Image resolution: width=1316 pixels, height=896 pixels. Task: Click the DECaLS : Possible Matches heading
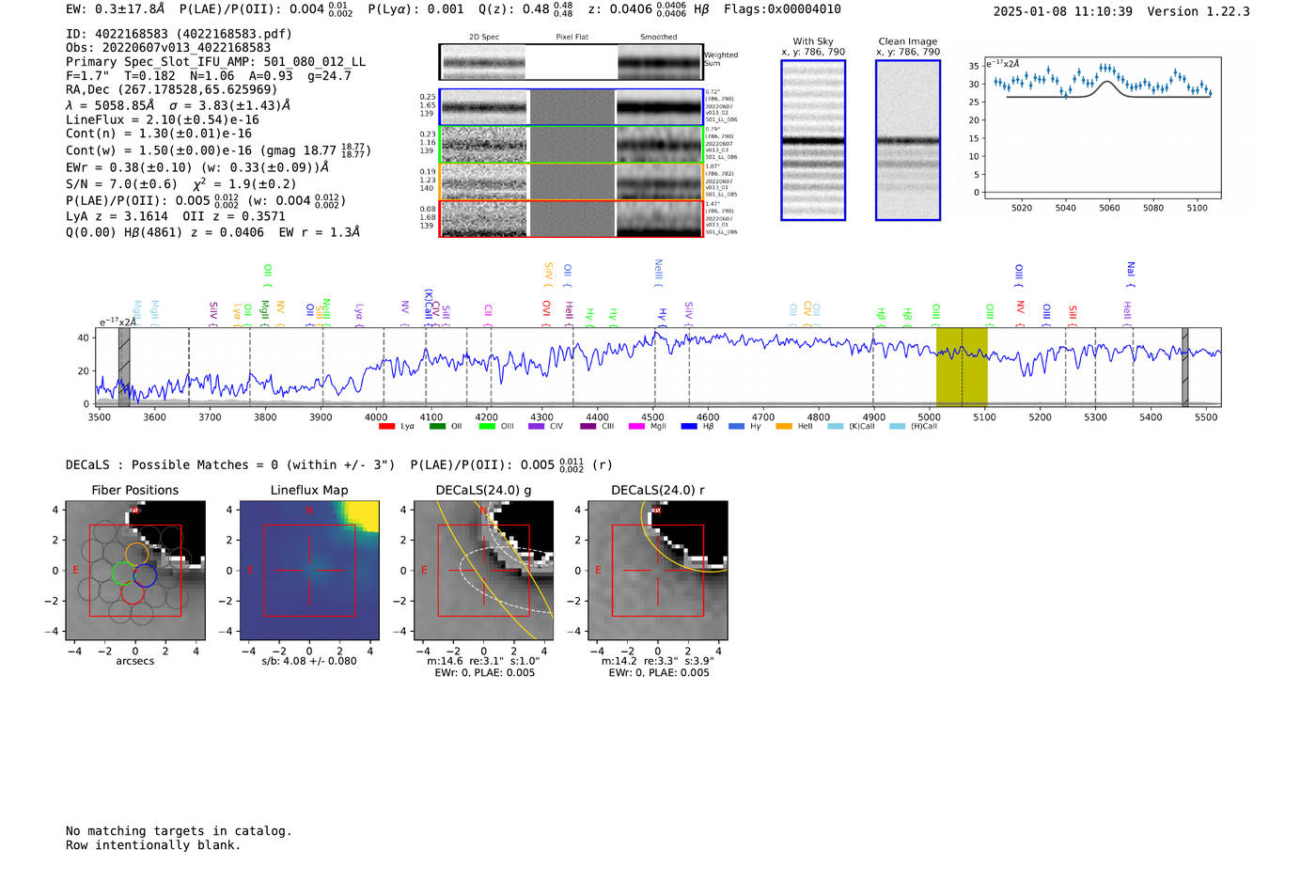[230, 465]
